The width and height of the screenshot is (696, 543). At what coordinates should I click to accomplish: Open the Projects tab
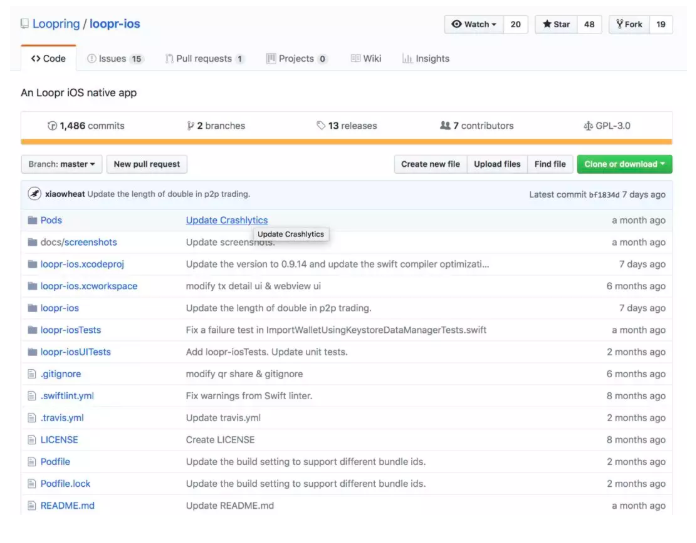pos(297,59)
